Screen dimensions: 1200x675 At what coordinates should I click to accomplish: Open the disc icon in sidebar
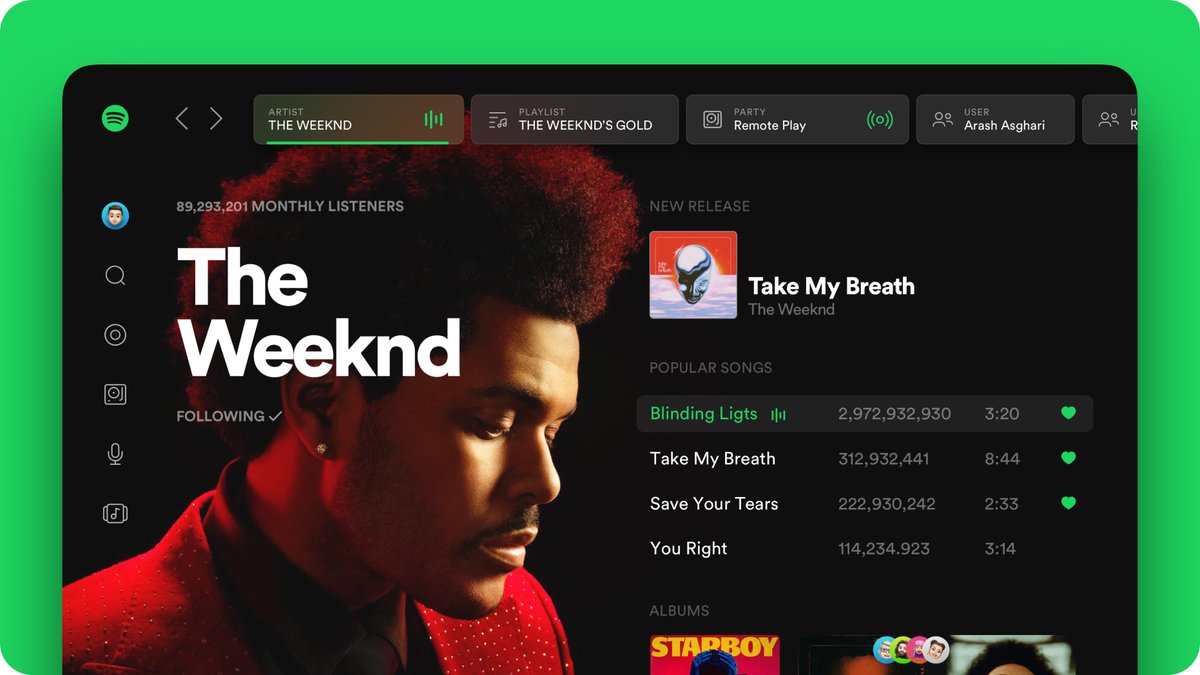pyautogui.click(x=115, y=335)
